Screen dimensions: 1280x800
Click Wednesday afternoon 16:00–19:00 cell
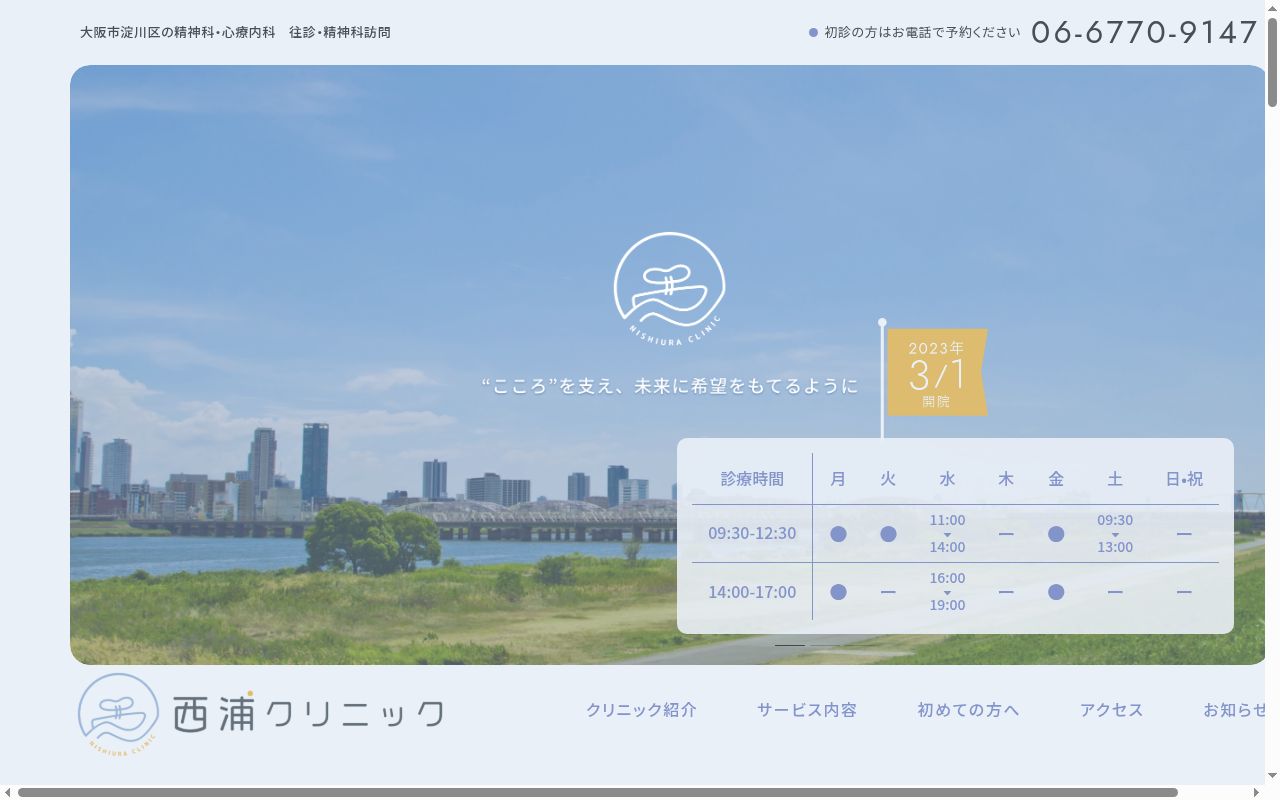coord(947,591)
